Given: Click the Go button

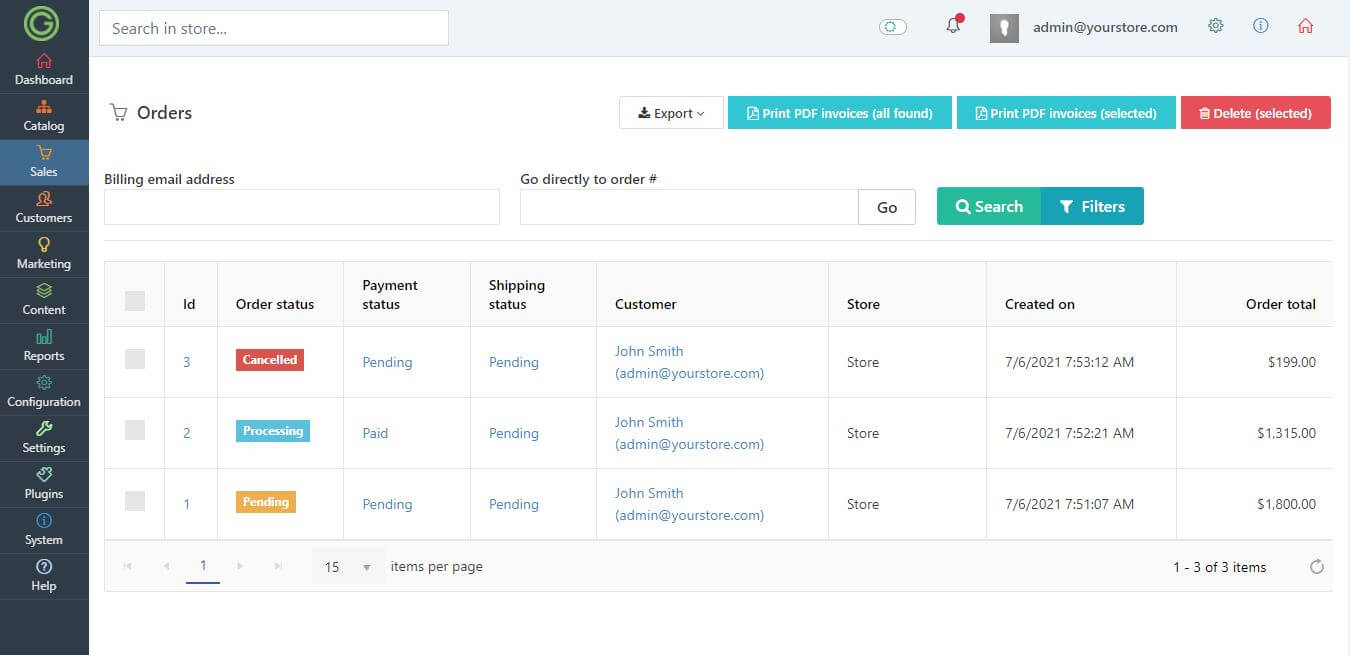Looking at the screenshot, I should click(887, 207).
